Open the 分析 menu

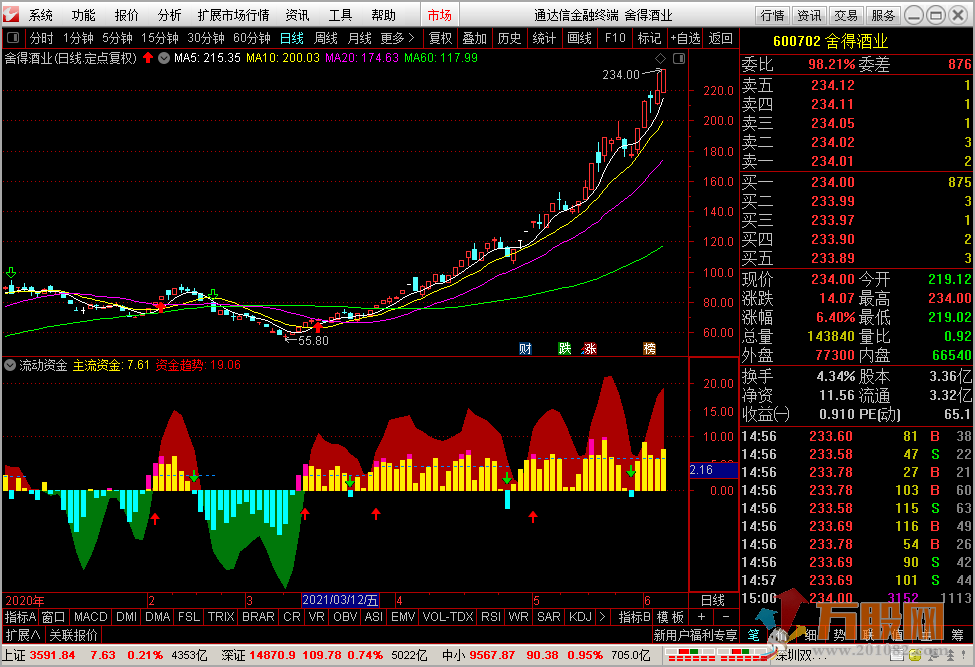[x=169, y=15]
